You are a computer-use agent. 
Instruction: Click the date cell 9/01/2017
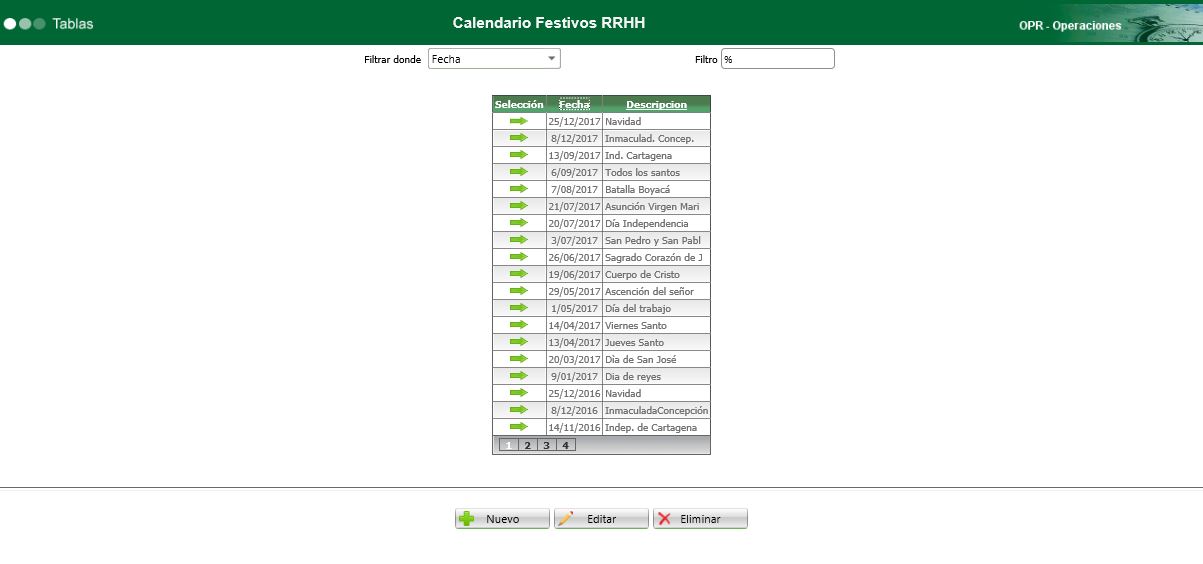coord(574,376)
